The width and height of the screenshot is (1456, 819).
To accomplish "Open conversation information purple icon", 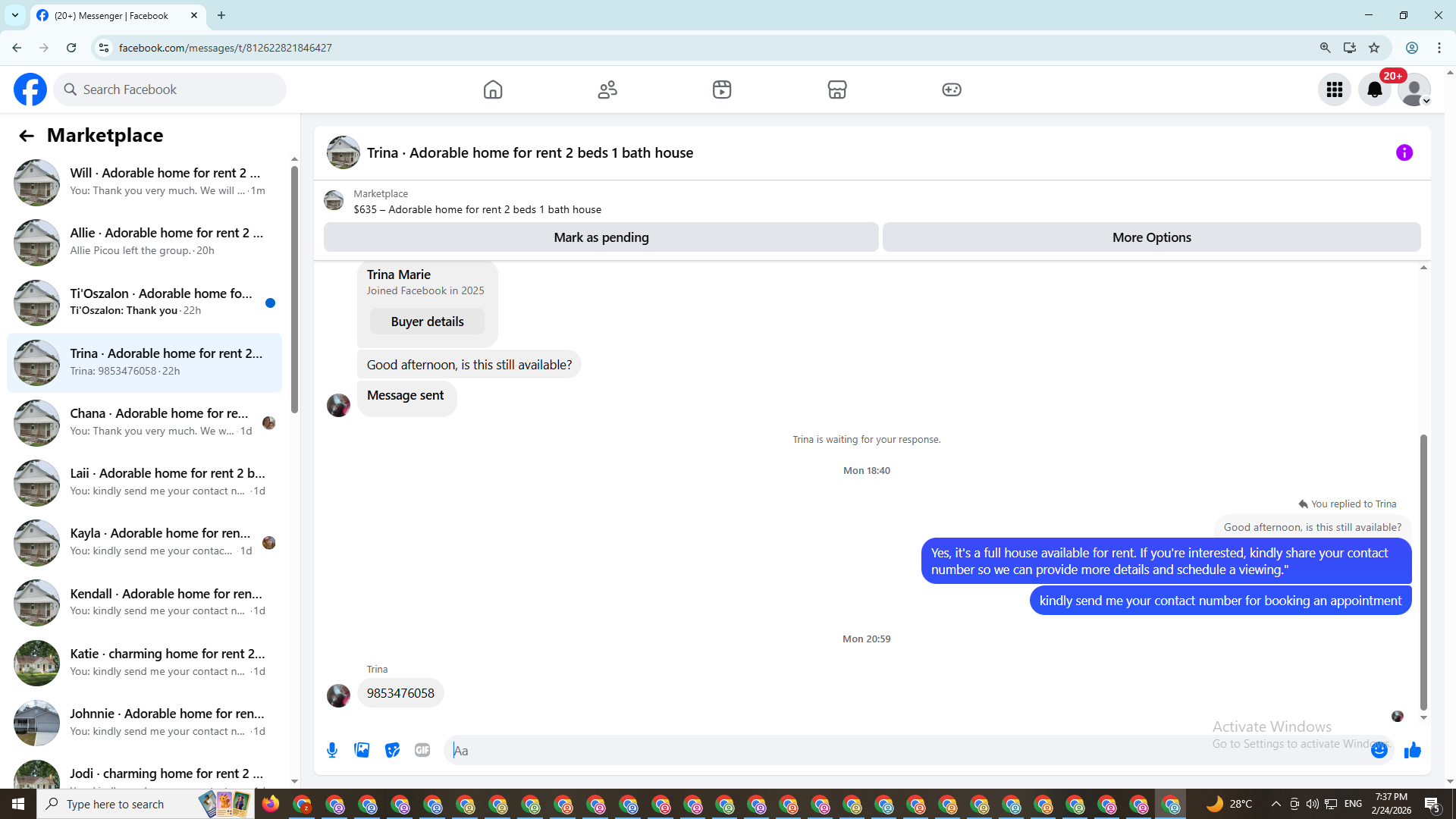I will [1404, 152].
